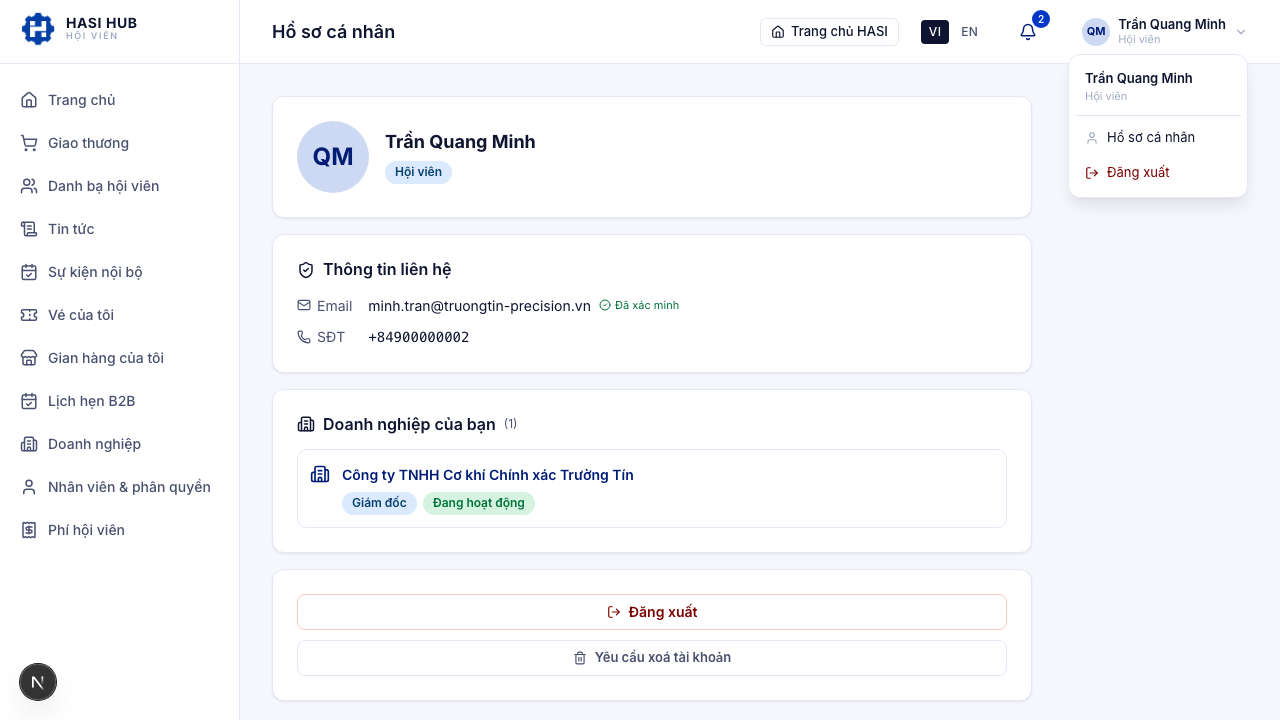The width and height of the screenshot is (1280, 720).
Task: Click the Nhân viên & phân quyền user icon
Action: coord(29,487)
